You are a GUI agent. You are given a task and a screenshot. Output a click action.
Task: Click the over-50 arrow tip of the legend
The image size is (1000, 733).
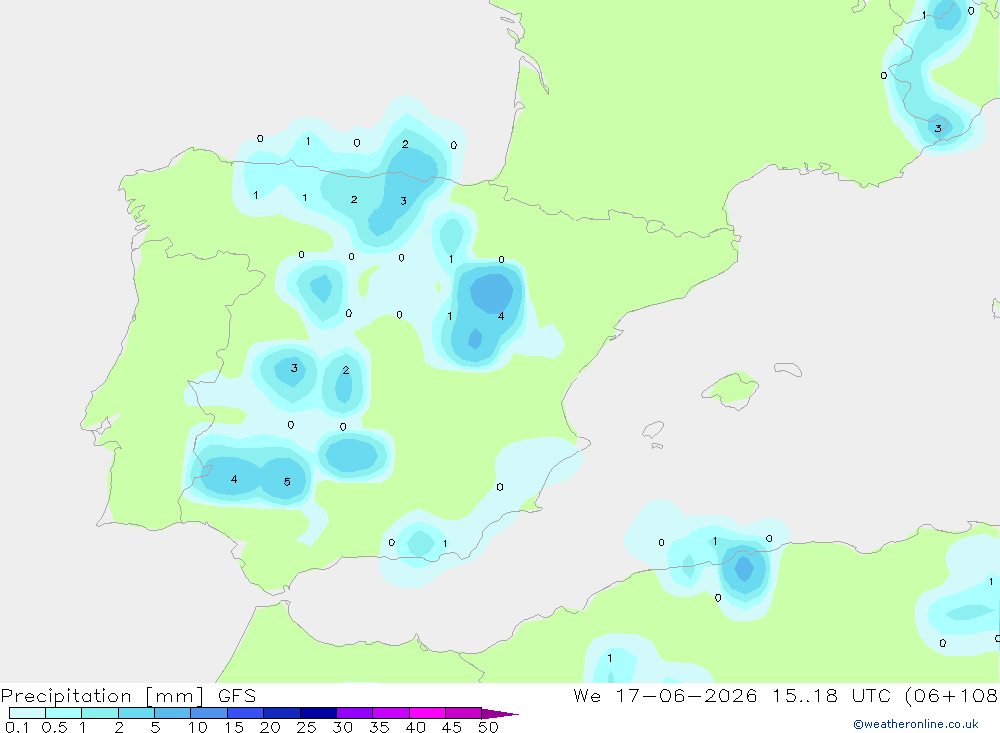(x=500, y=713)
